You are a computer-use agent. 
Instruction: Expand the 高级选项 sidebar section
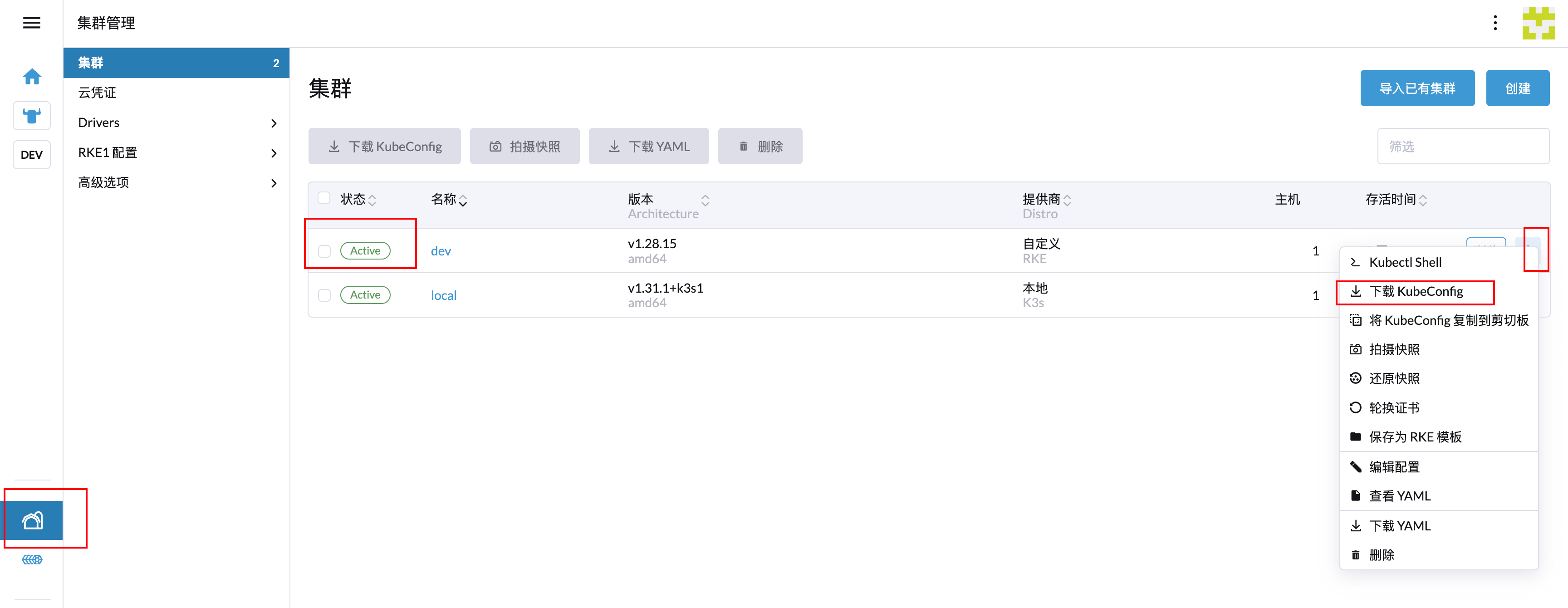[176, 182]
